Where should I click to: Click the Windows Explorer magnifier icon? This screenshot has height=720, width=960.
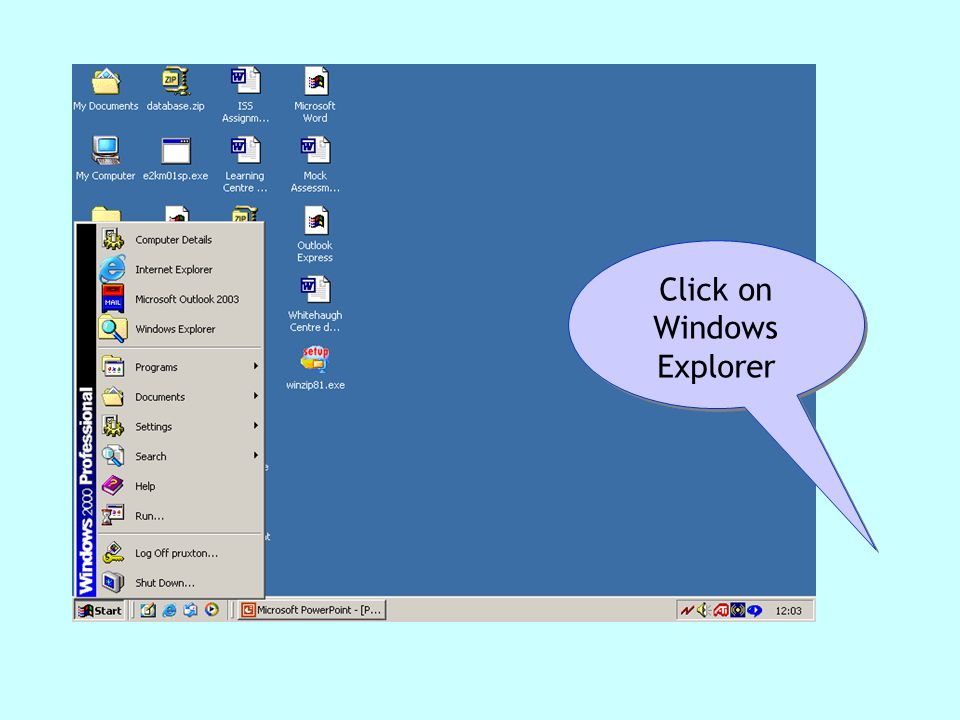(113, 329)
